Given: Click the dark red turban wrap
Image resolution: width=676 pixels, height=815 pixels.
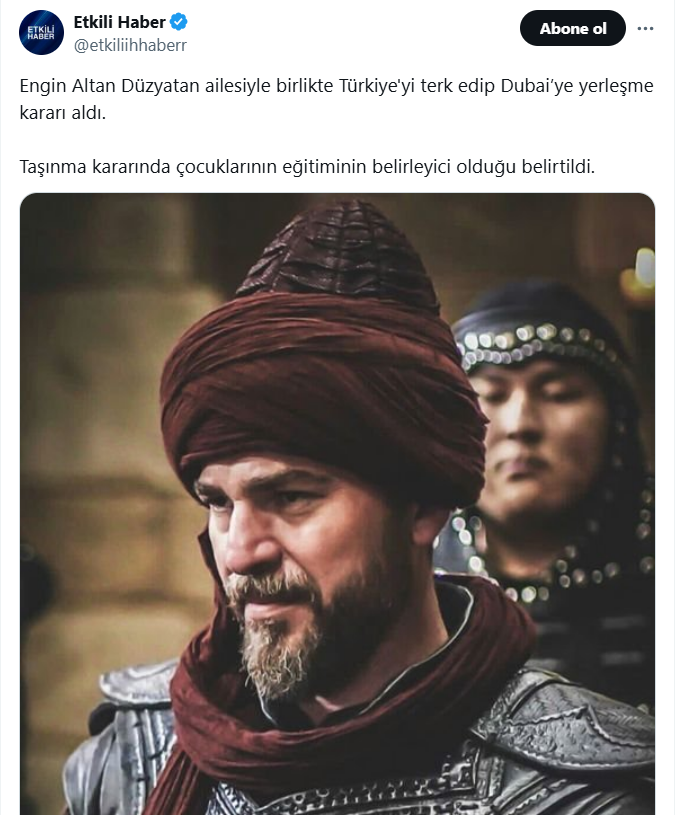Looking at the screenshot, I should 322,395.
